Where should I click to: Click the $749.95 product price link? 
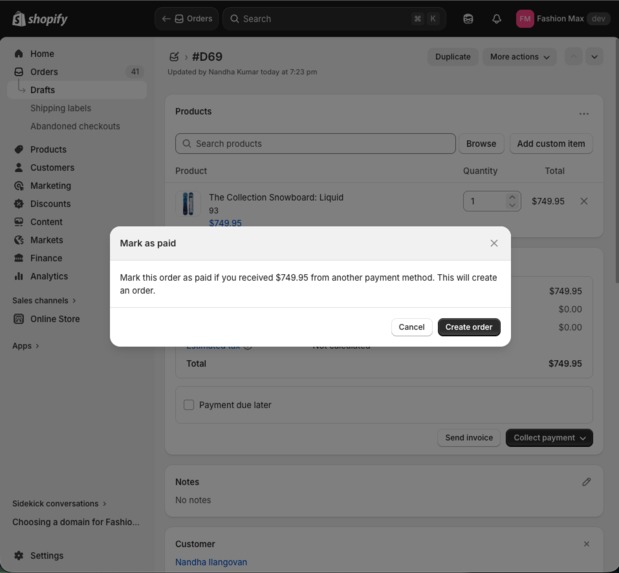225,223
